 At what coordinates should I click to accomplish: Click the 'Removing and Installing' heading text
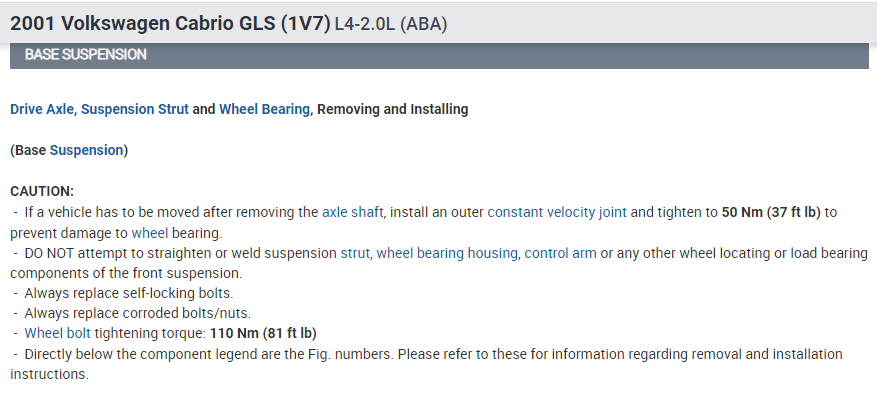[x=392, y=109]
